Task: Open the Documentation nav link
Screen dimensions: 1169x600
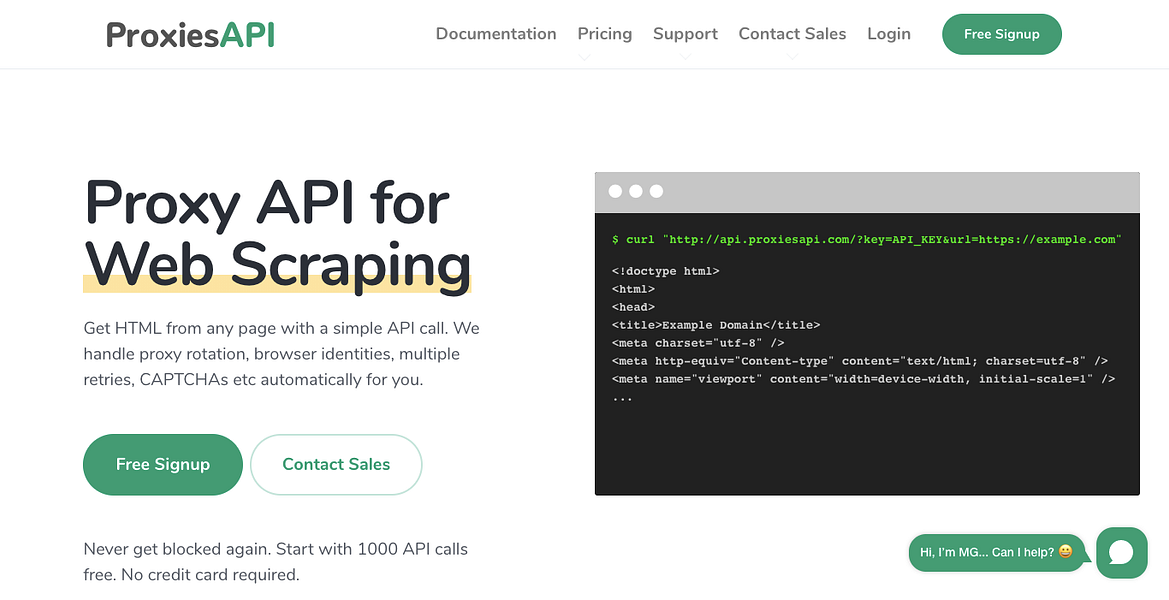Action: click(x=496, y=34)
